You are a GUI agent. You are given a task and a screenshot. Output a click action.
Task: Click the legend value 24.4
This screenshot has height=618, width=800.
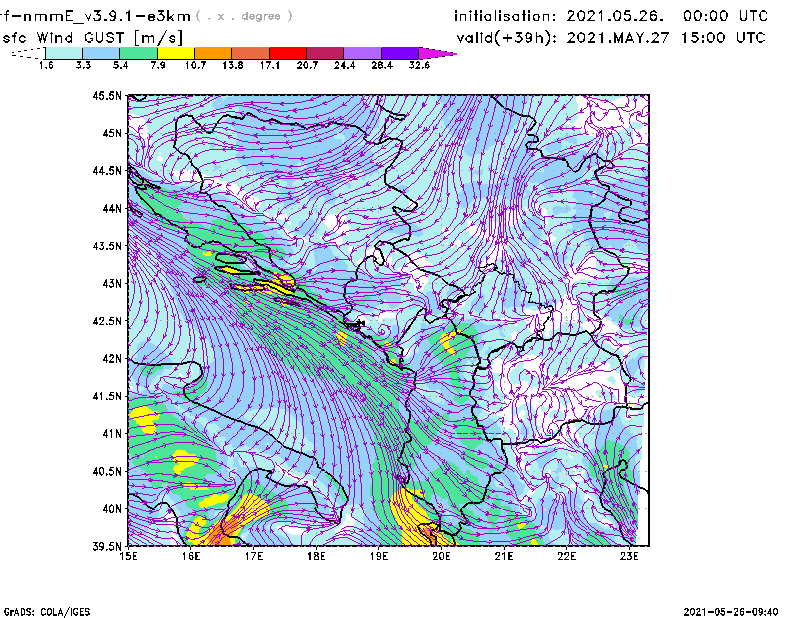pyautogui.click(x=344, y=65)
